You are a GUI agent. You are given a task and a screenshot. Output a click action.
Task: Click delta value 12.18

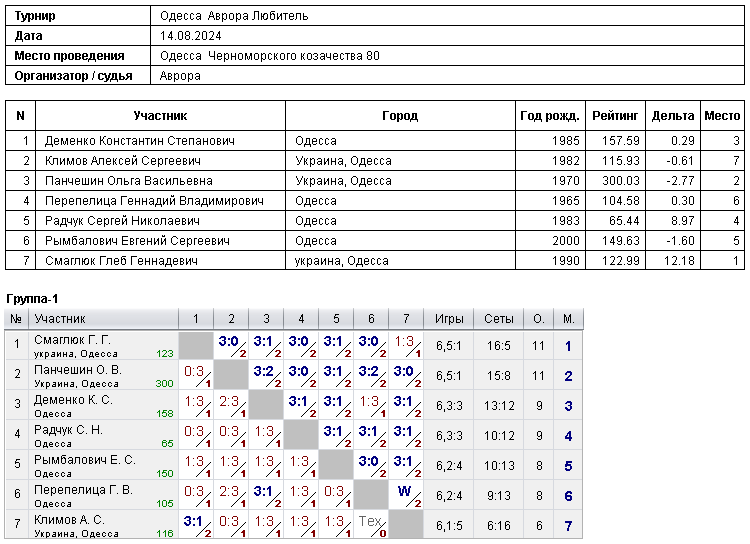point(679,261)
